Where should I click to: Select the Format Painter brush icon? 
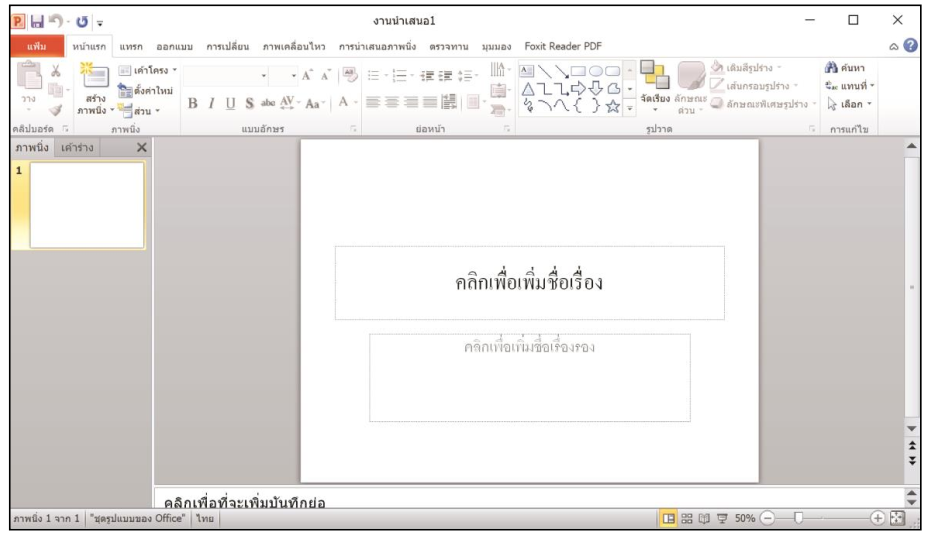[56, 109]
